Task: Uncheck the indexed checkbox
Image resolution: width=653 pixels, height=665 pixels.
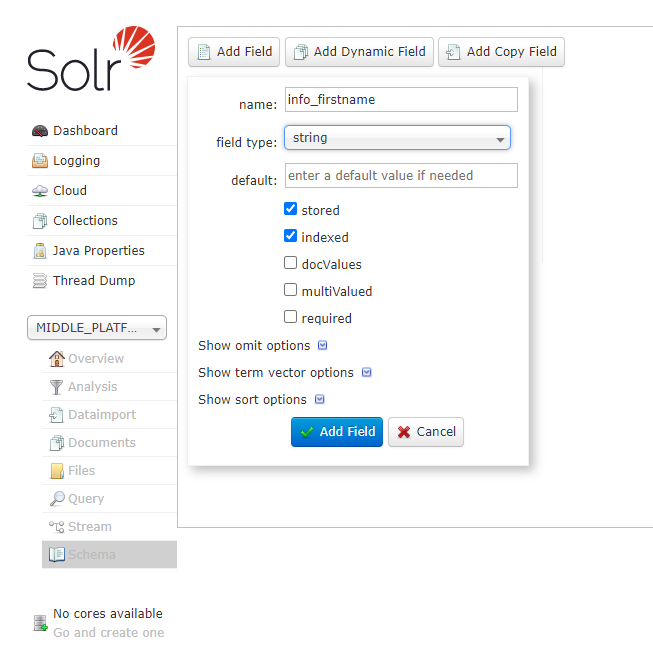Action: 290,236
